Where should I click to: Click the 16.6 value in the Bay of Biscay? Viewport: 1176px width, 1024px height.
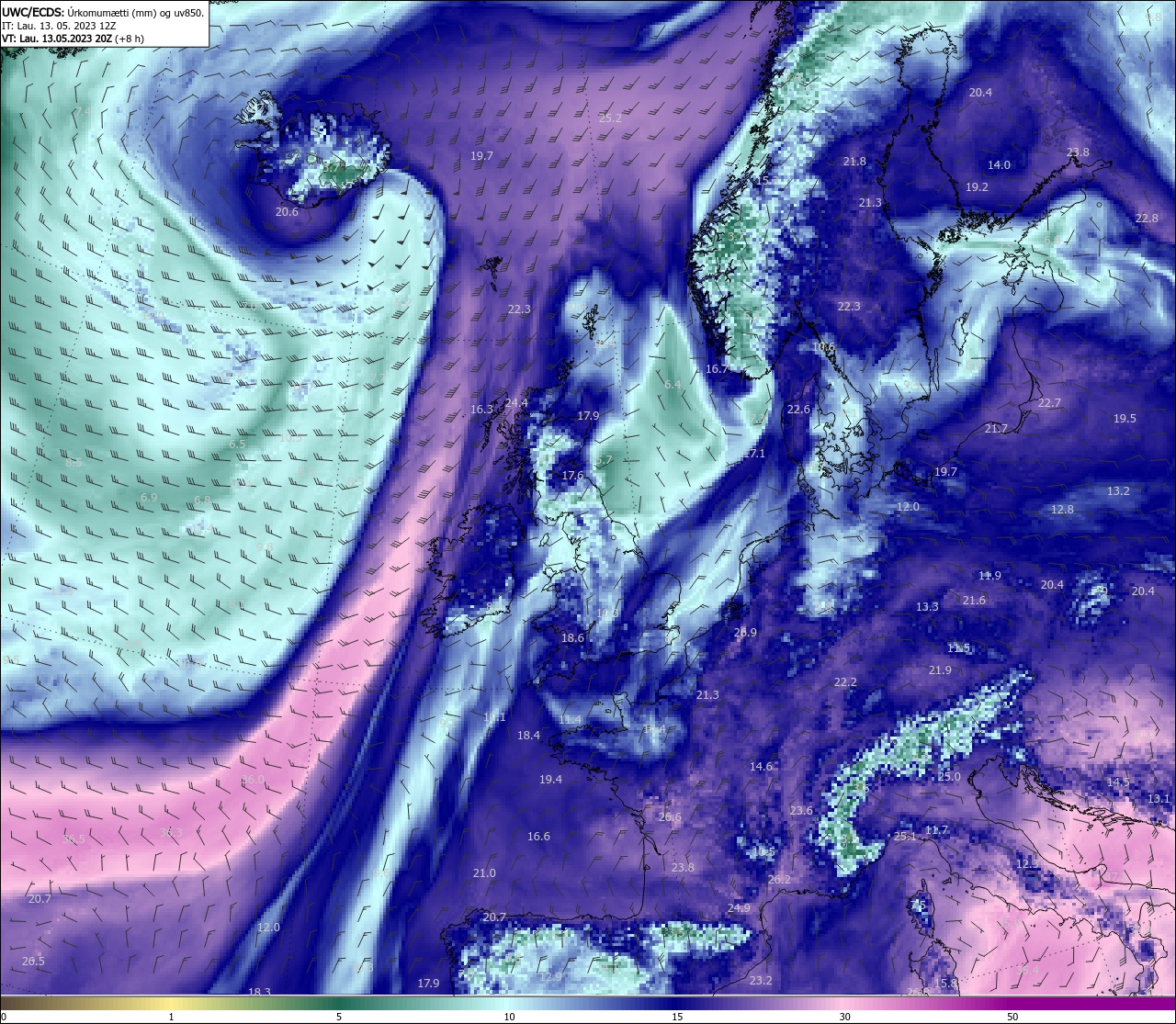point(538,837)
